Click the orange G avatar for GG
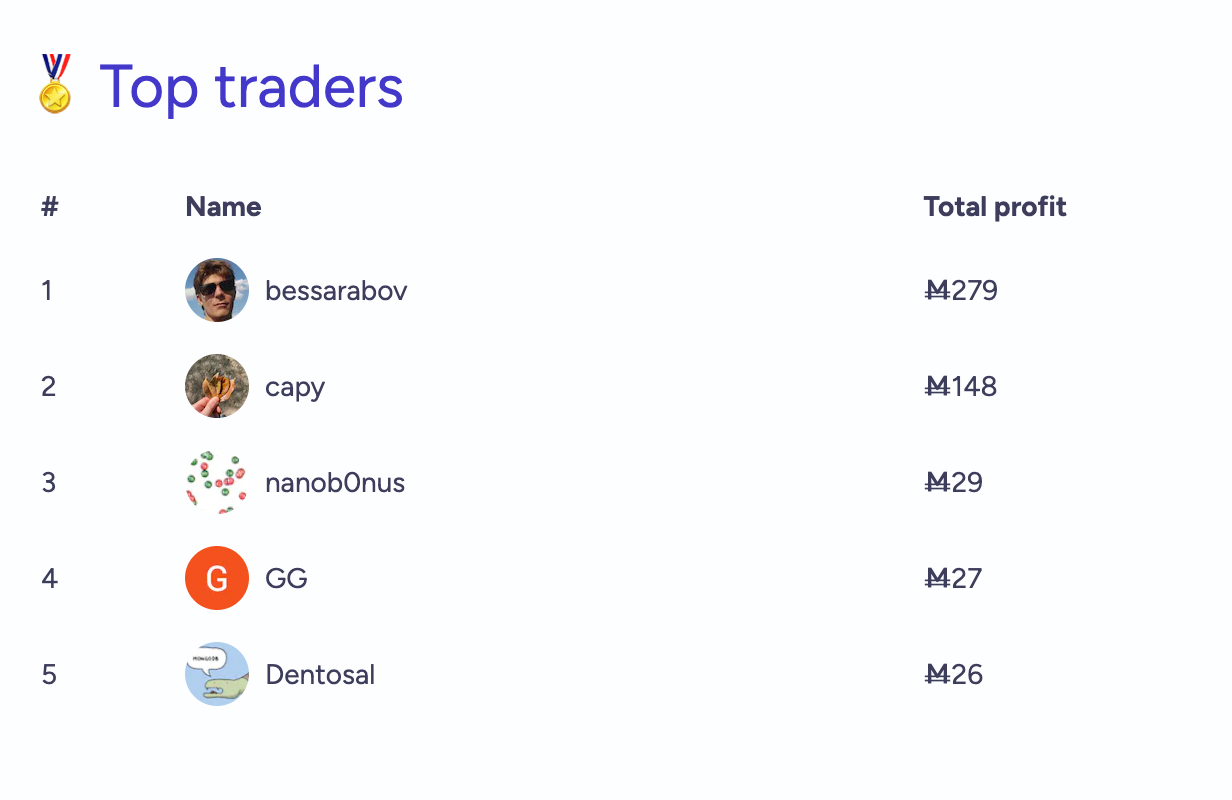The width and height of the screenshot is (1232, 800). pyautogui.click(x=217, y=578)
